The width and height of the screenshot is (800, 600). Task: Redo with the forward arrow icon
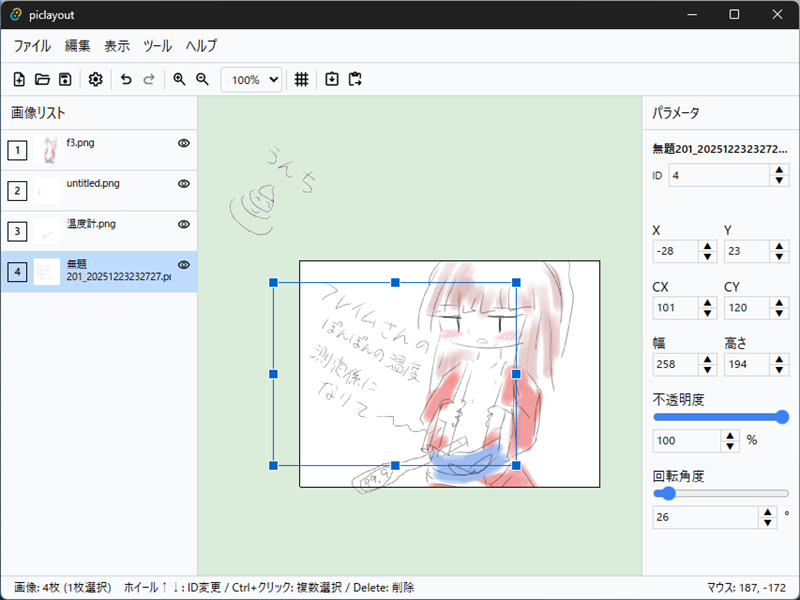(149, 80)
